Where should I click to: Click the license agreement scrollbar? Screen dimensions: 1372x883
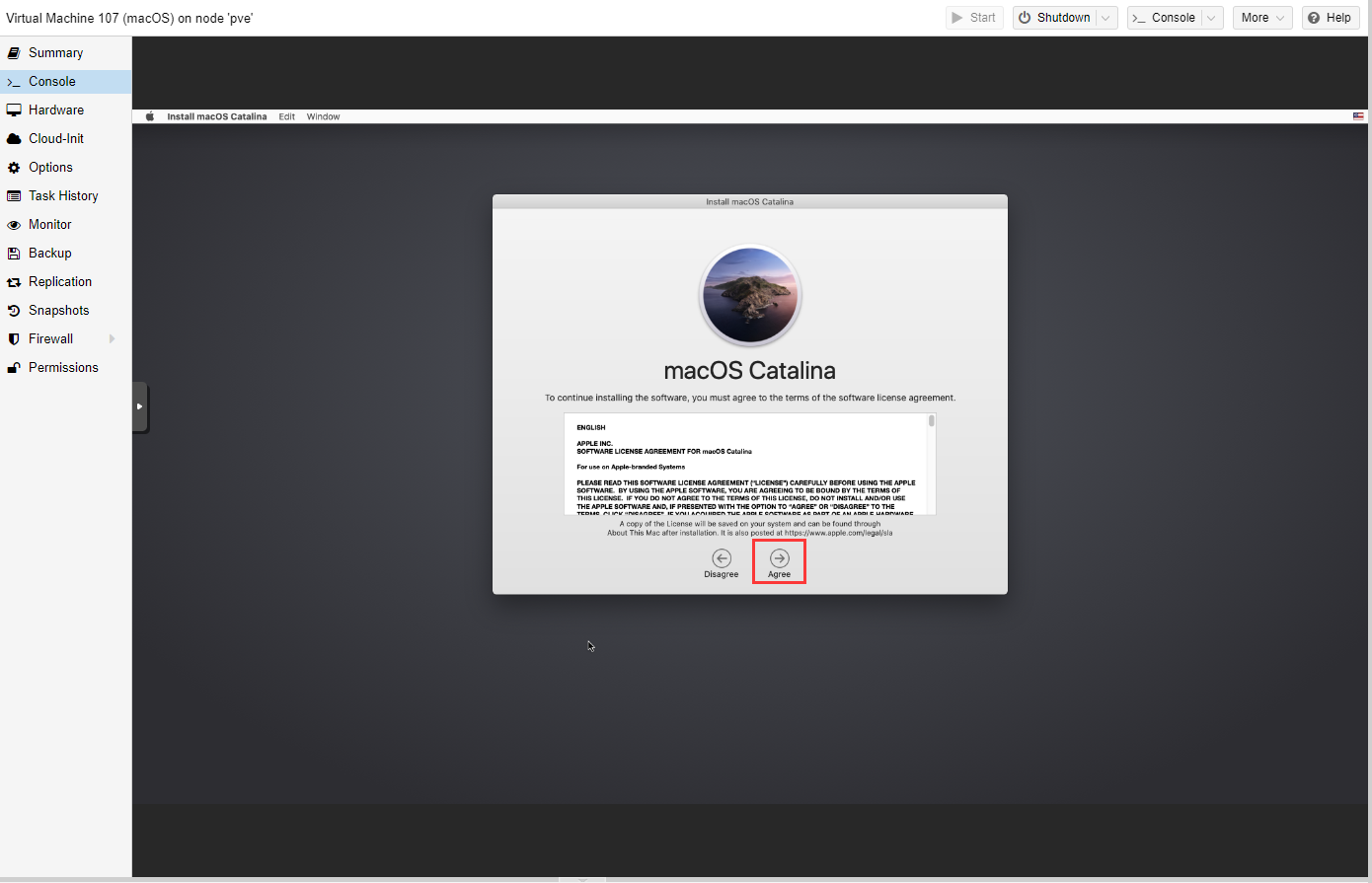point(931,421)
